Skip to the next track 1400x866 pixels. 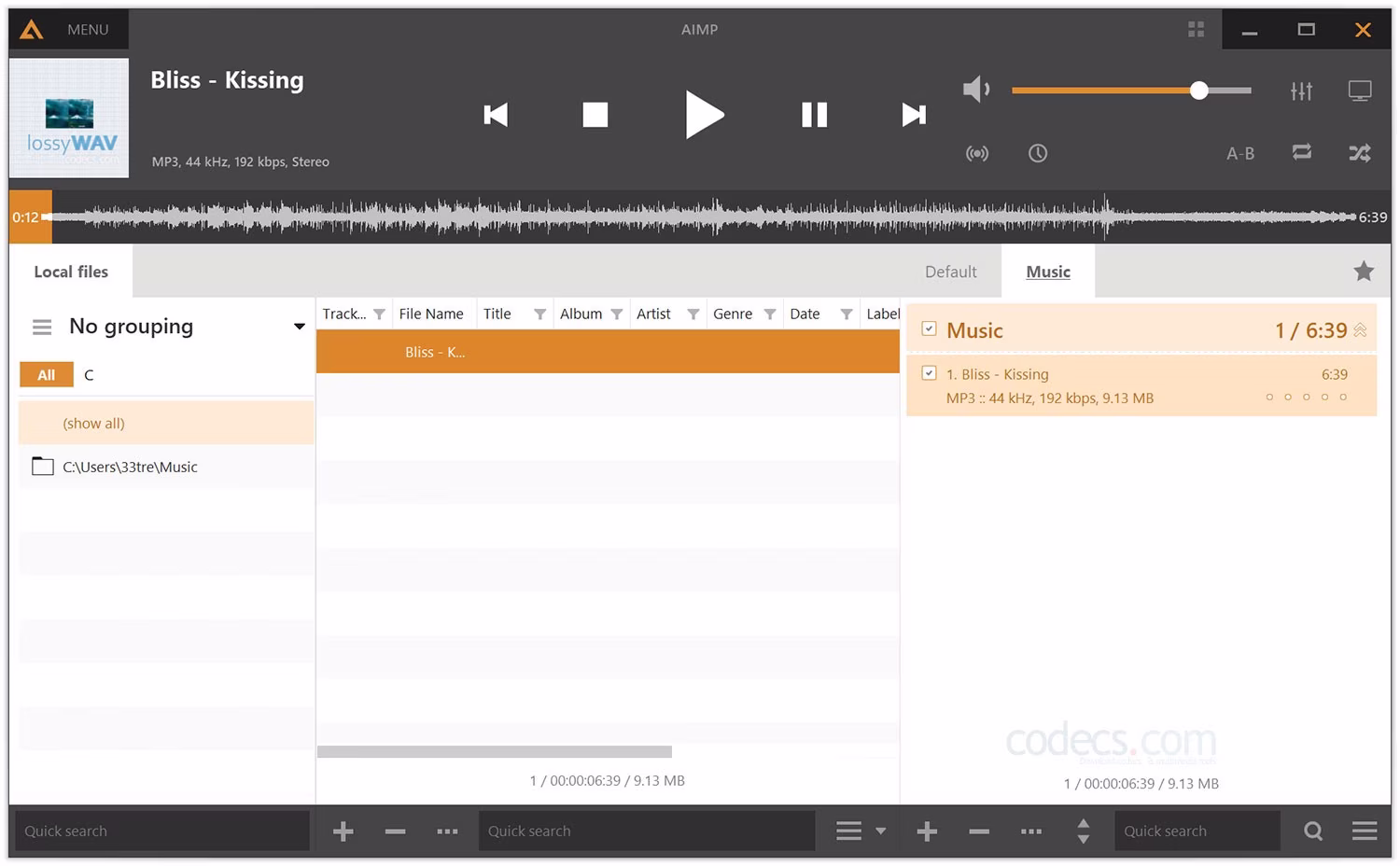coord(914,115)
